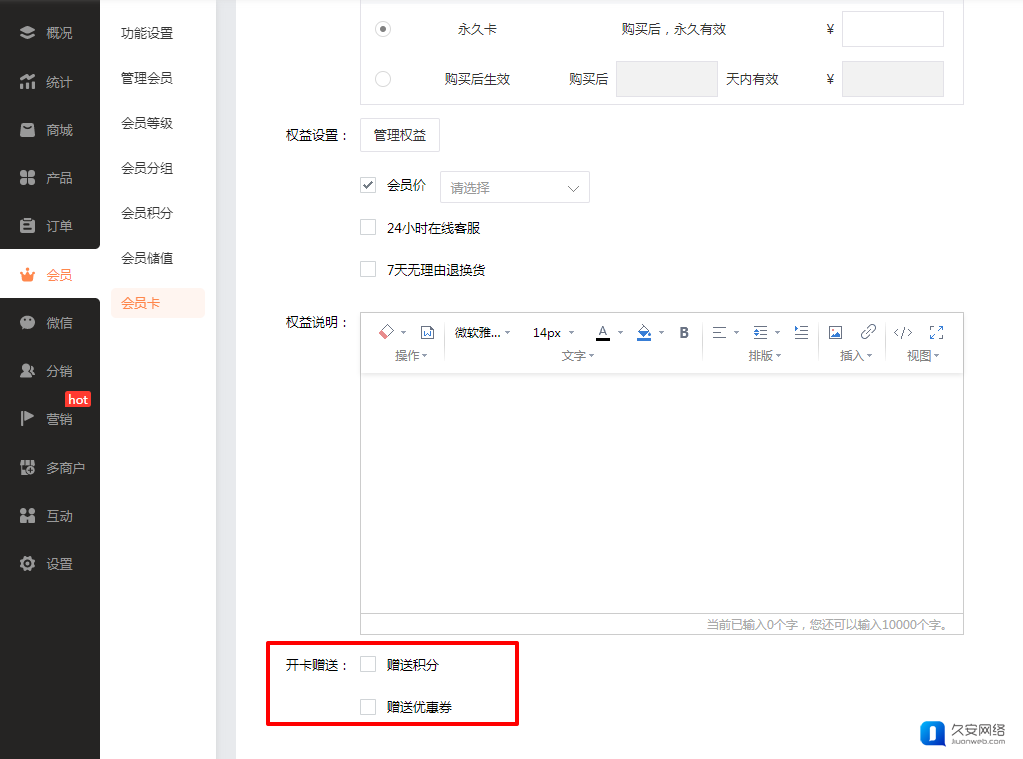Click the 管理权益 button
The image size is (1023, 759).
(x=399, y=135)
